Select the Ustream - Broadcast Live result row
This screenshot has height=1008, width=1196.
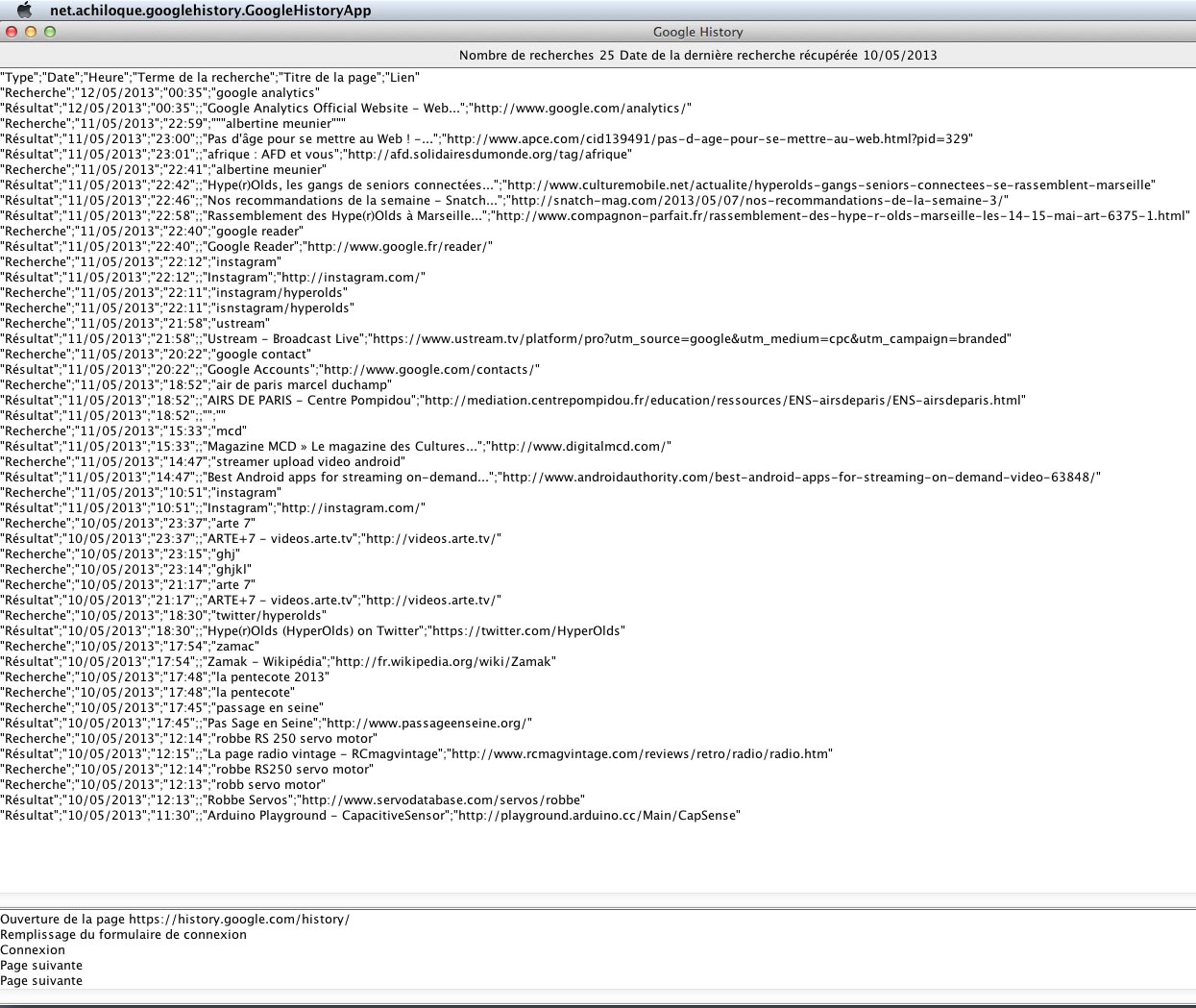[506, 339]
